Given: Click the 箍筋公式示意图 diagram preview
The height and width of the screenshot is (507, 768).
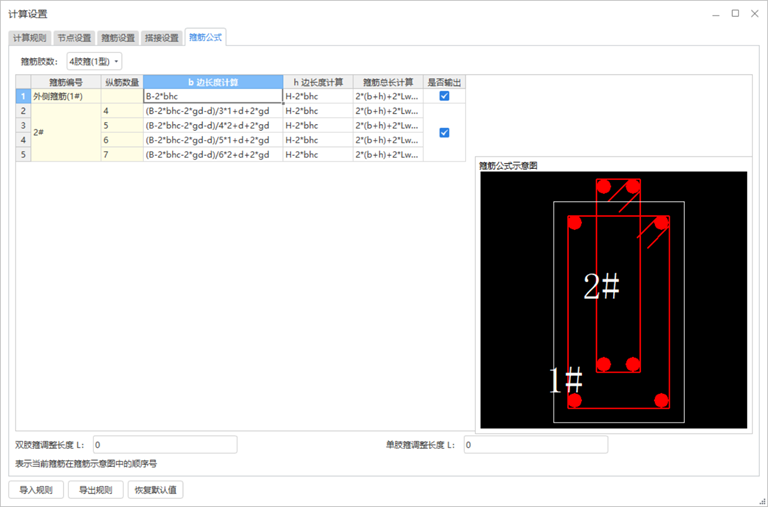Looking at the screenshot, I should (x=613, y=300).
